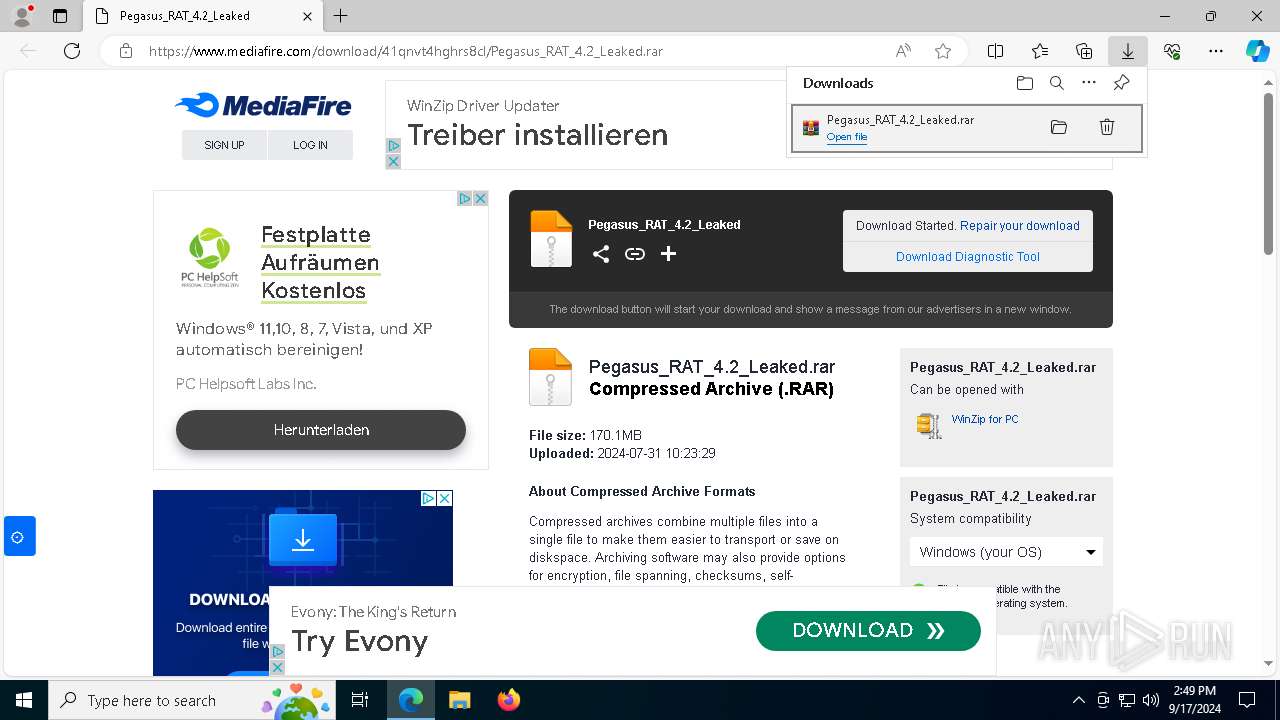Open Download Diagnostic Tool
1280x720 pixels.
968,257
